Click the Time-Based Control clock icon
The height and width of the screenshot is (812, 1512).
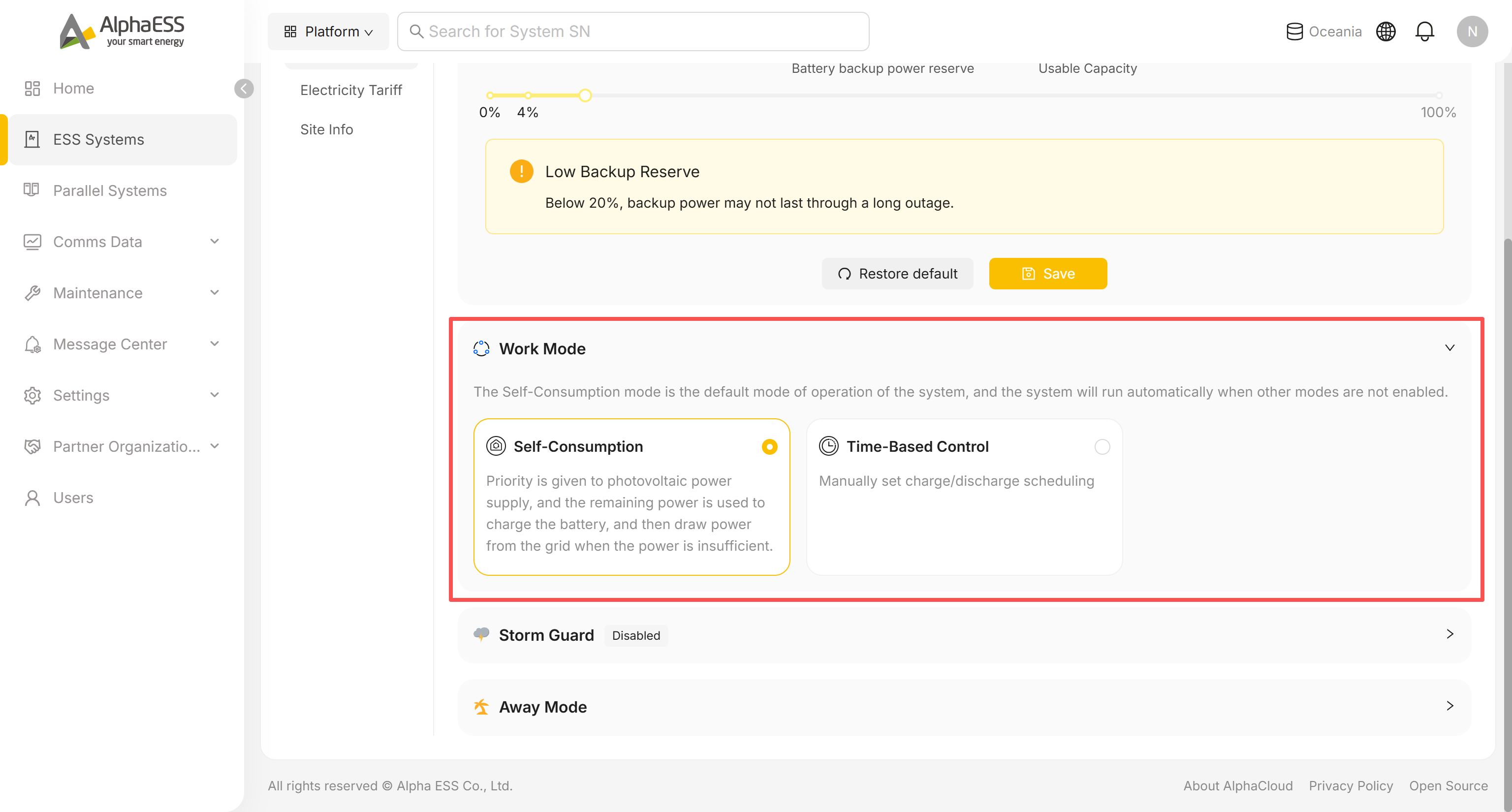[828, 446]
